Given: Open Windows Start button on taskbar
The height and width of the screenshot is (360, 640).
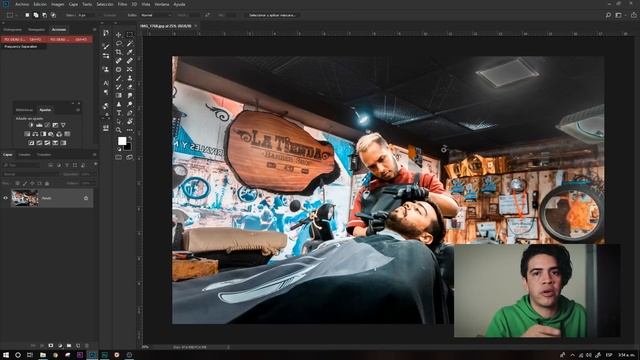Looking at the screenshot, I should [x=6, y=355].
